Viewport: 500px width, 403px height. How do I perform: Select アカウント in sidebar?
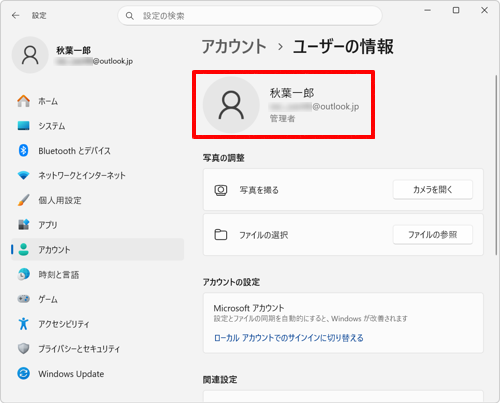(97, 249)
